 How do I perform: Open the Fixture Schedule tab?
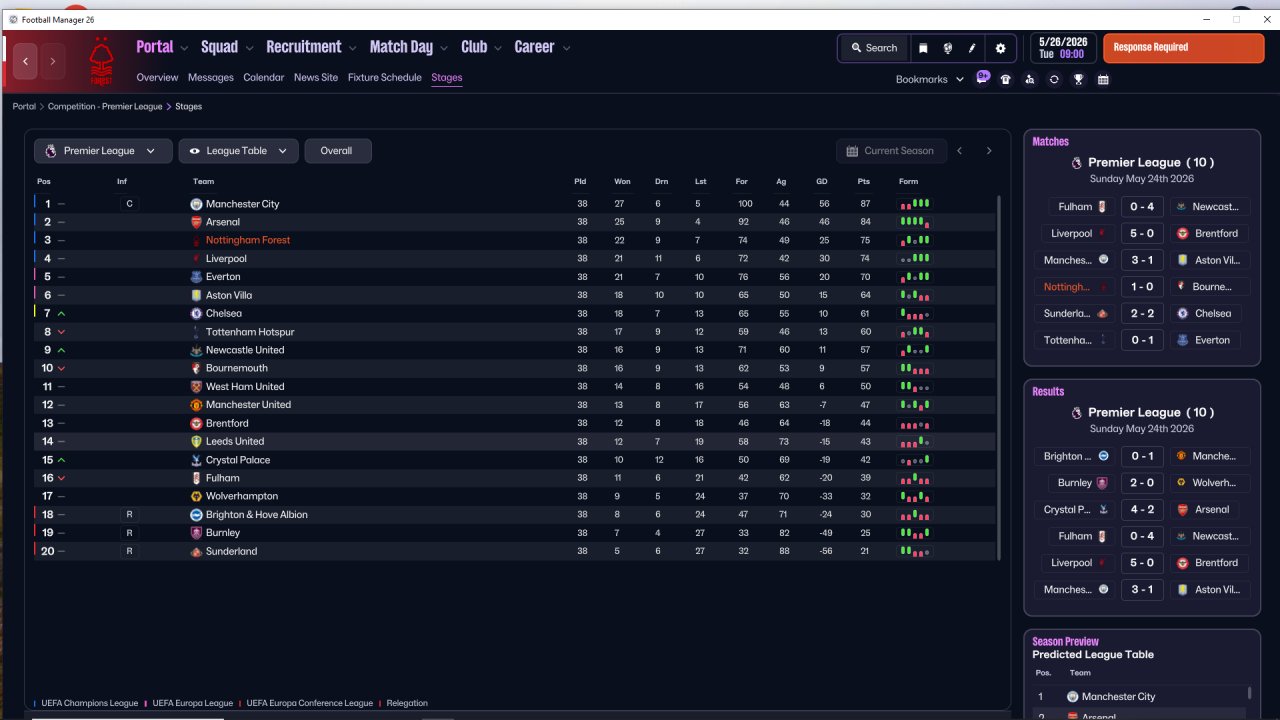(x=385, y=78)
